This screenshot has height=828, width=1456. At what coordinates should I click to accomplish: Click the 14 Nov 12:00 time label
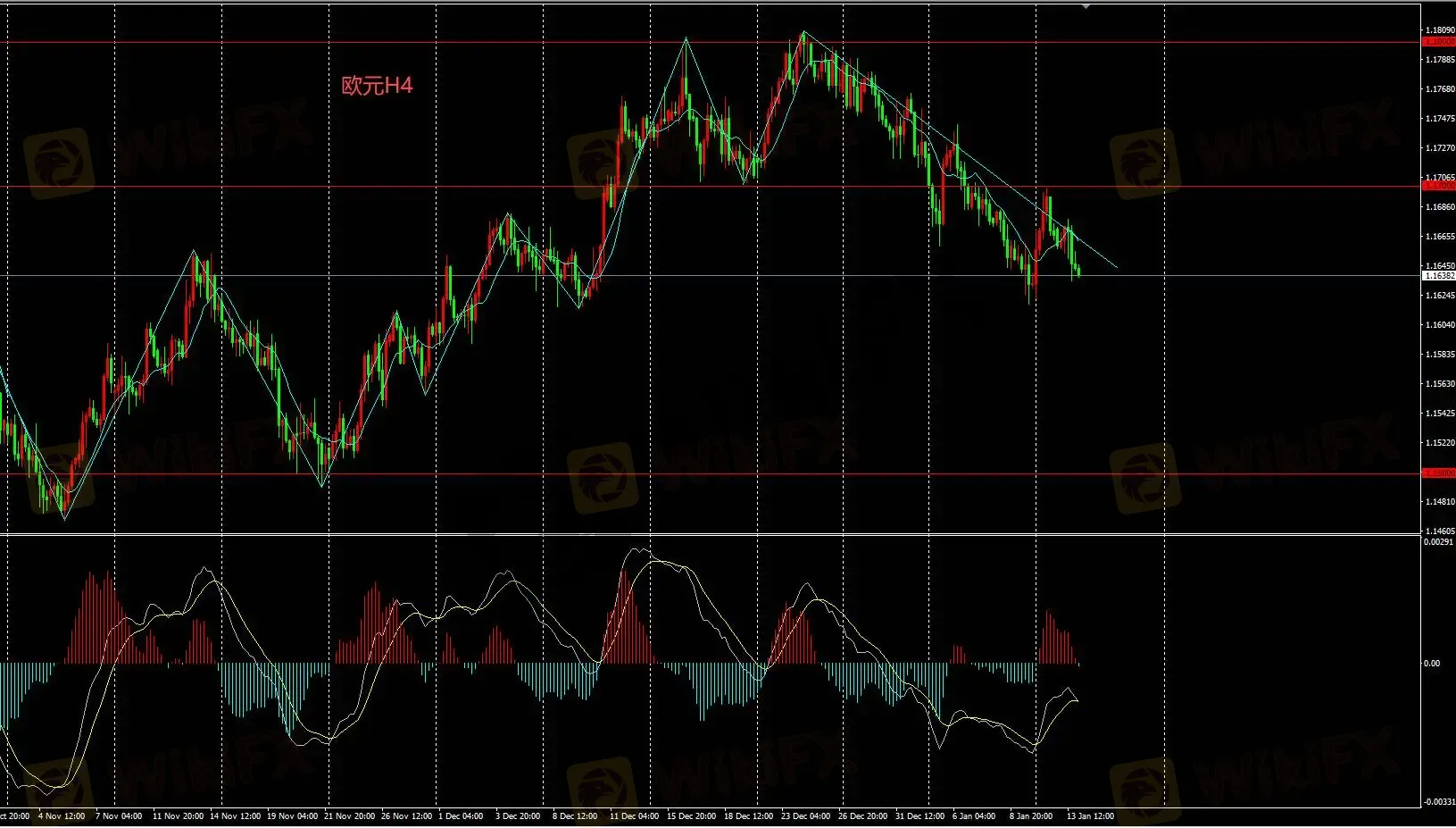point(235,816)
